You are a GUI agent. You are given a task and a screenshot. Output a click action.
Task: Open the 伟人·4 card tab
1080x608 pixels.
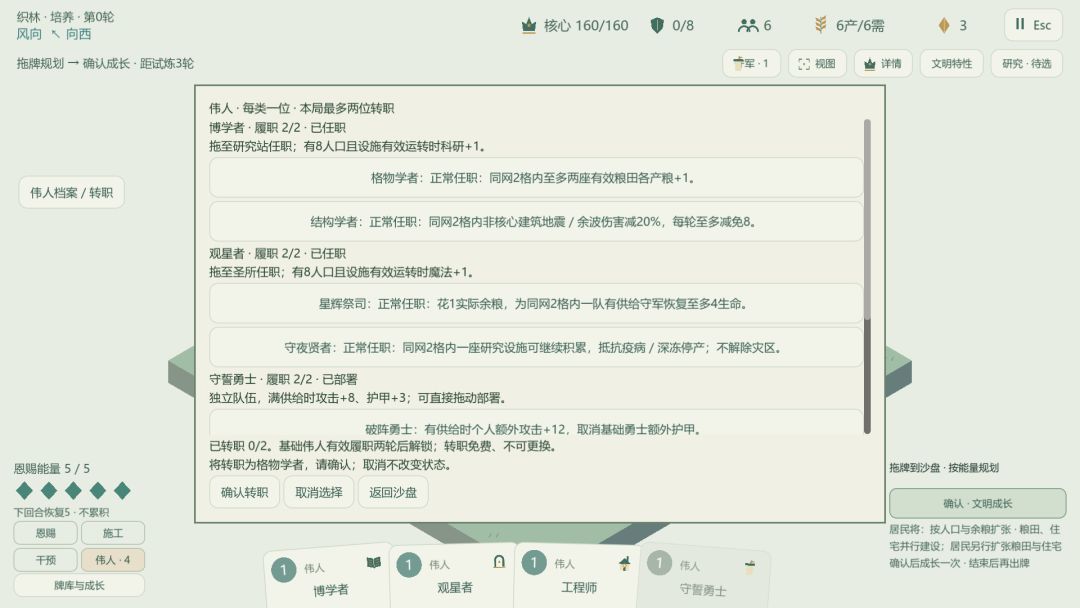click(x=113, y=560)
